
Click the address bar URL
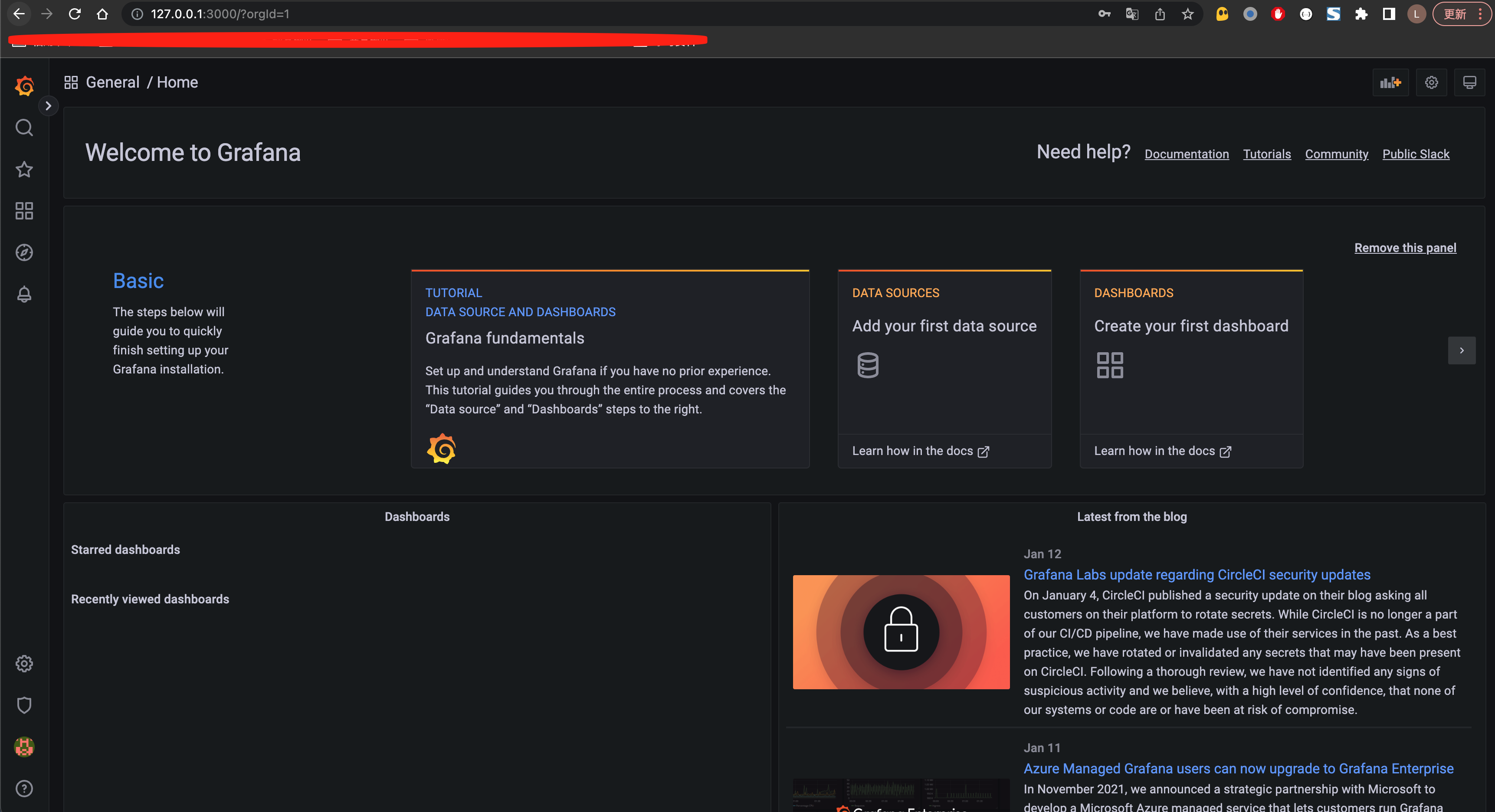(x=220, y=14)
